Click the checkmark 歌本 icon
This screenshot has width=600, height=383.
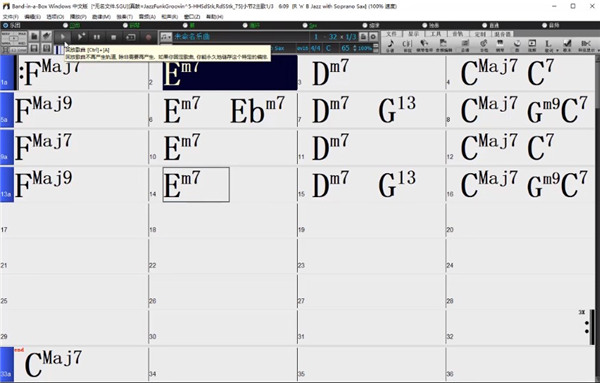(x=567, y=45)
